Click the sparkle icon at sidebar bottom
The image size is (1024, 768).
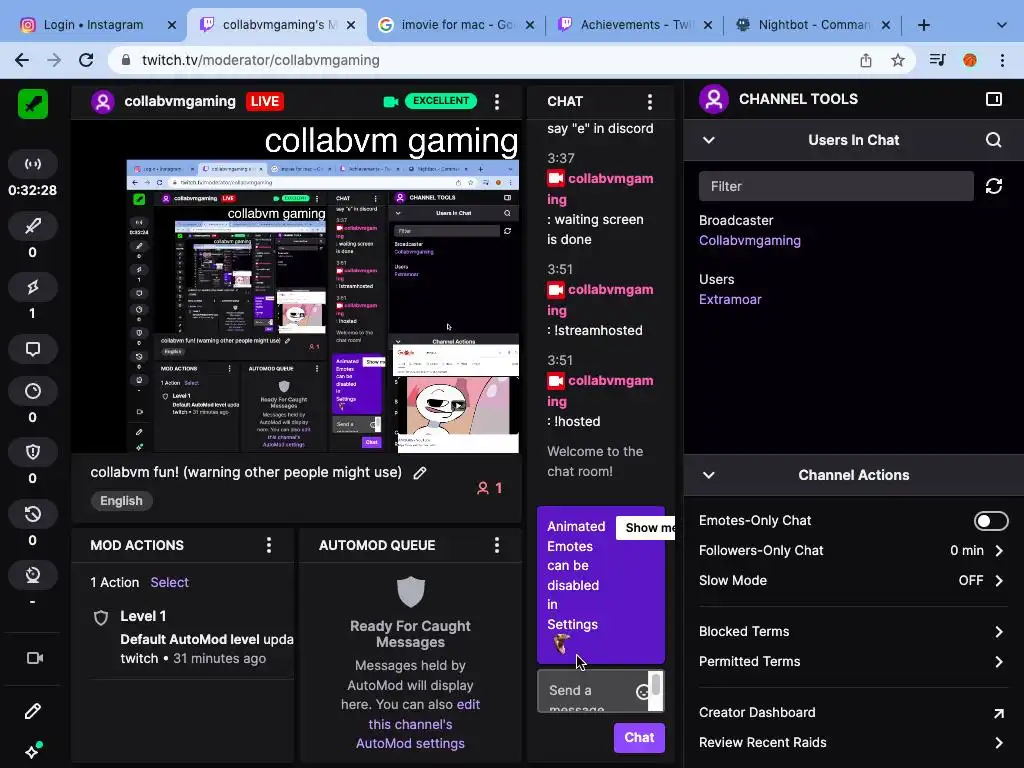tap(33, 750)
